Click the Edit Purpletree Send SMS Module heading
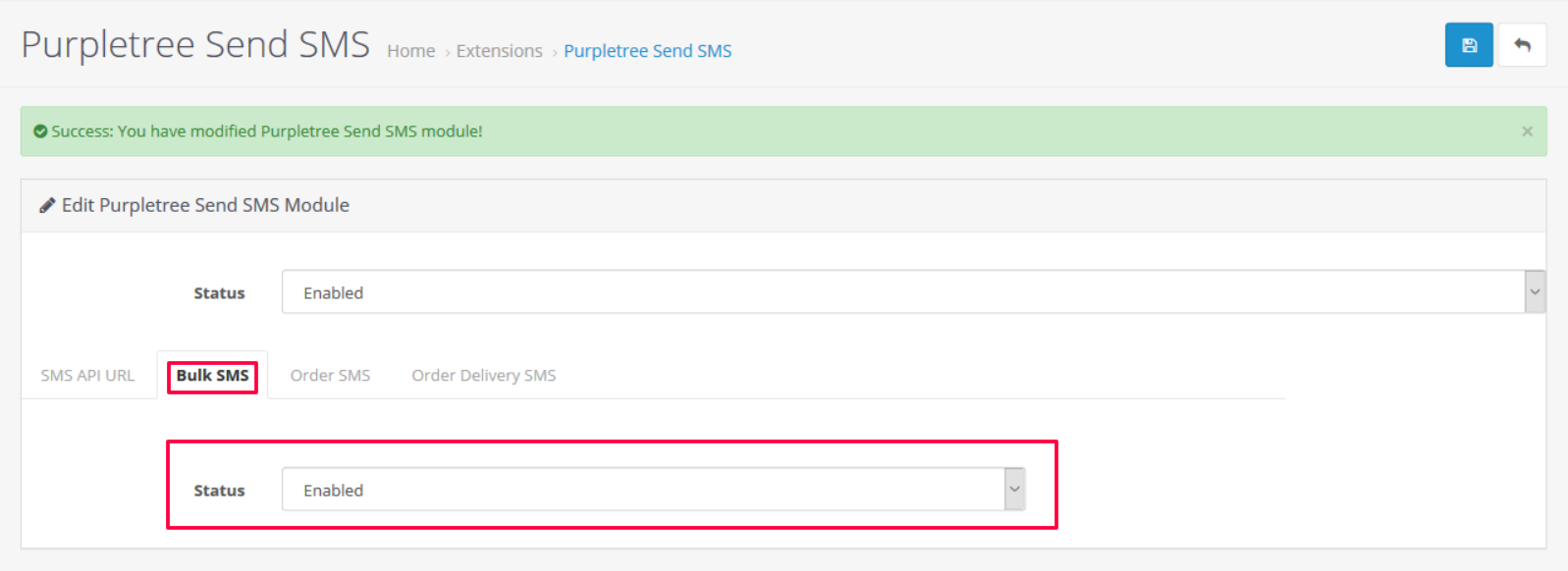The width and height of the screenshot is (1568, 571). coord(205,205)
